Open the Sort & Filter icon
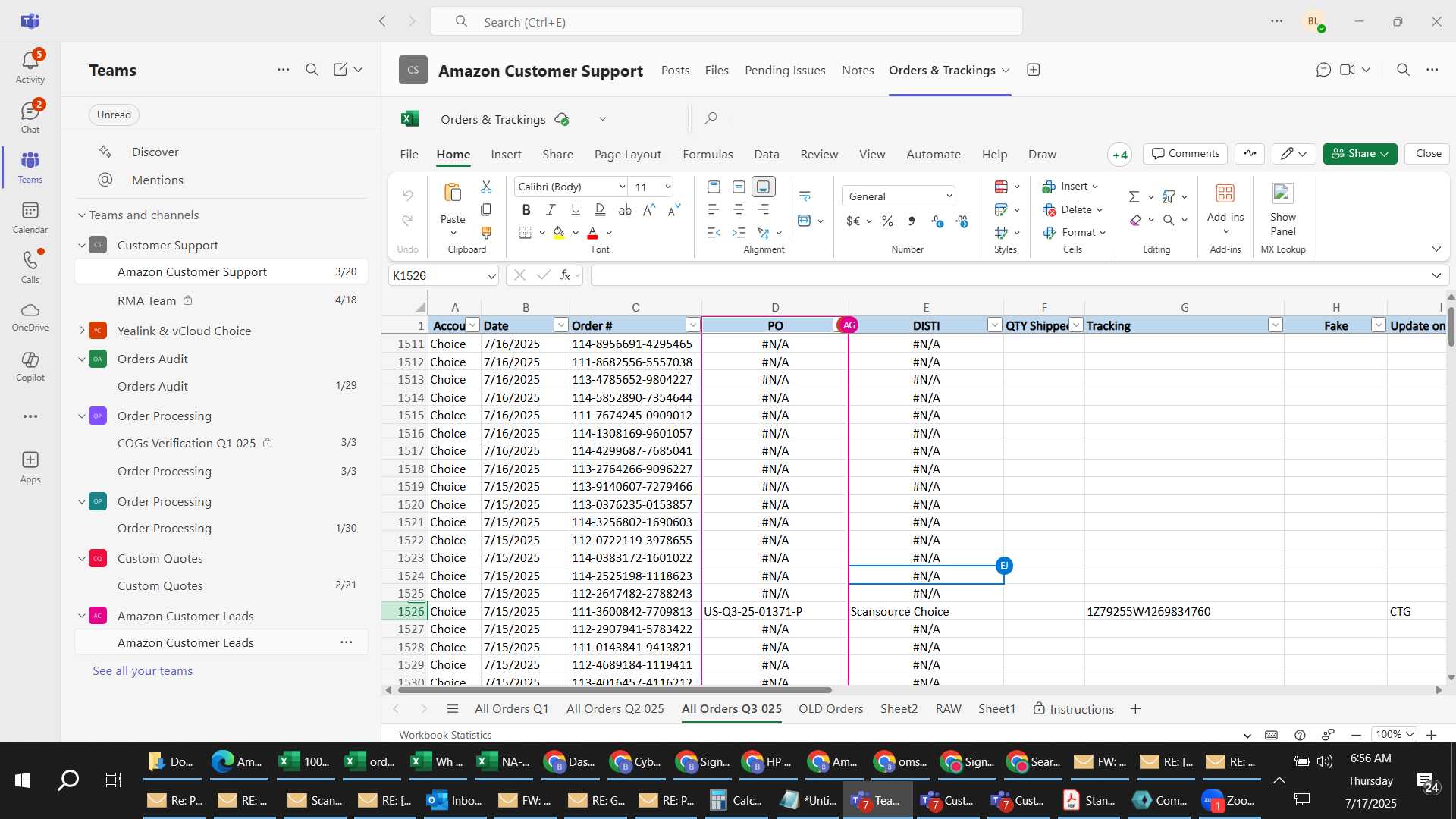1456x819 pixels. tap(1169, 196)
